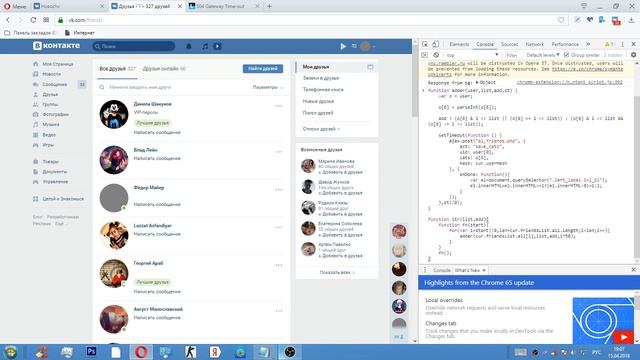Open Сообщения in left menu

[55, 84]
